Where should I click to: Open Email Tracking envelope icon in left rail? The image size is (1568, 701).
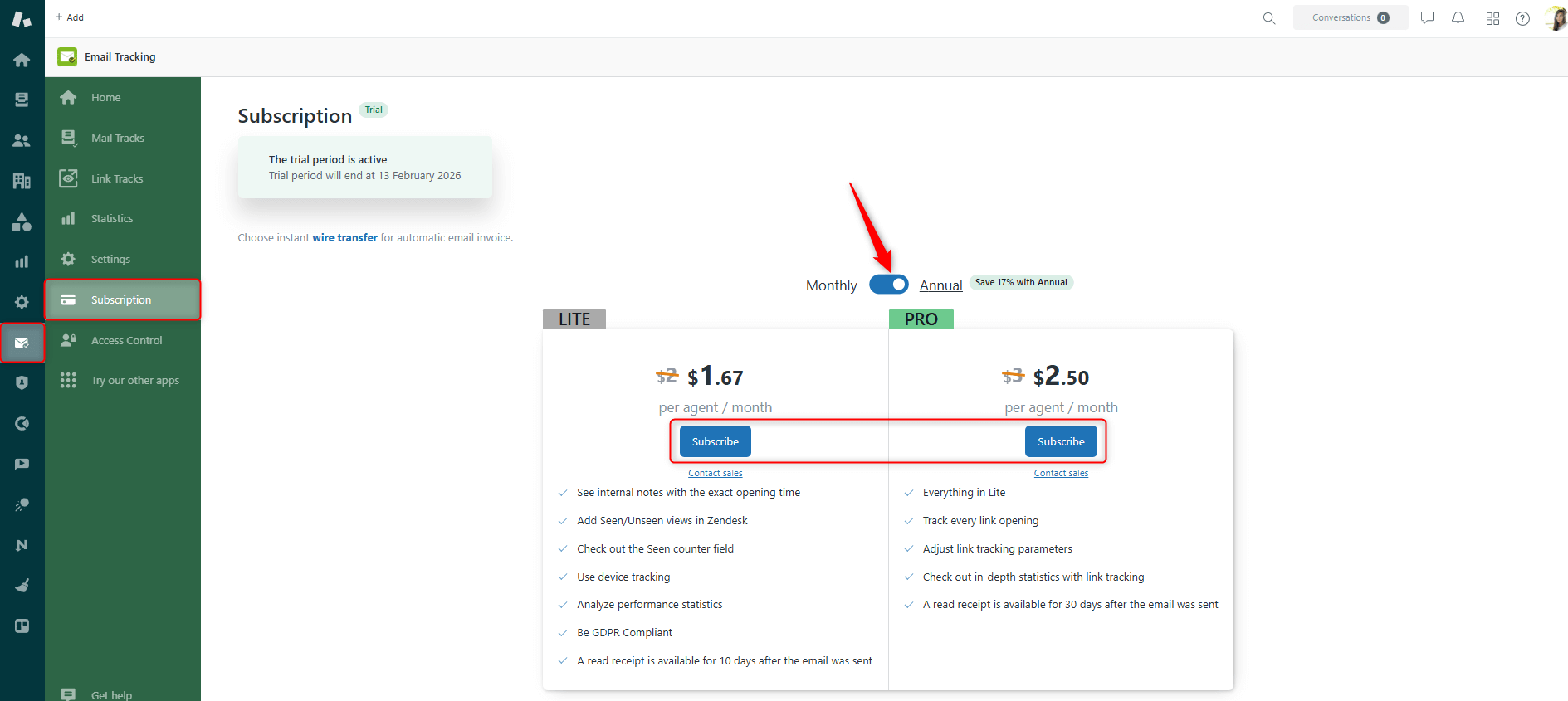click(x=22, y=343)
